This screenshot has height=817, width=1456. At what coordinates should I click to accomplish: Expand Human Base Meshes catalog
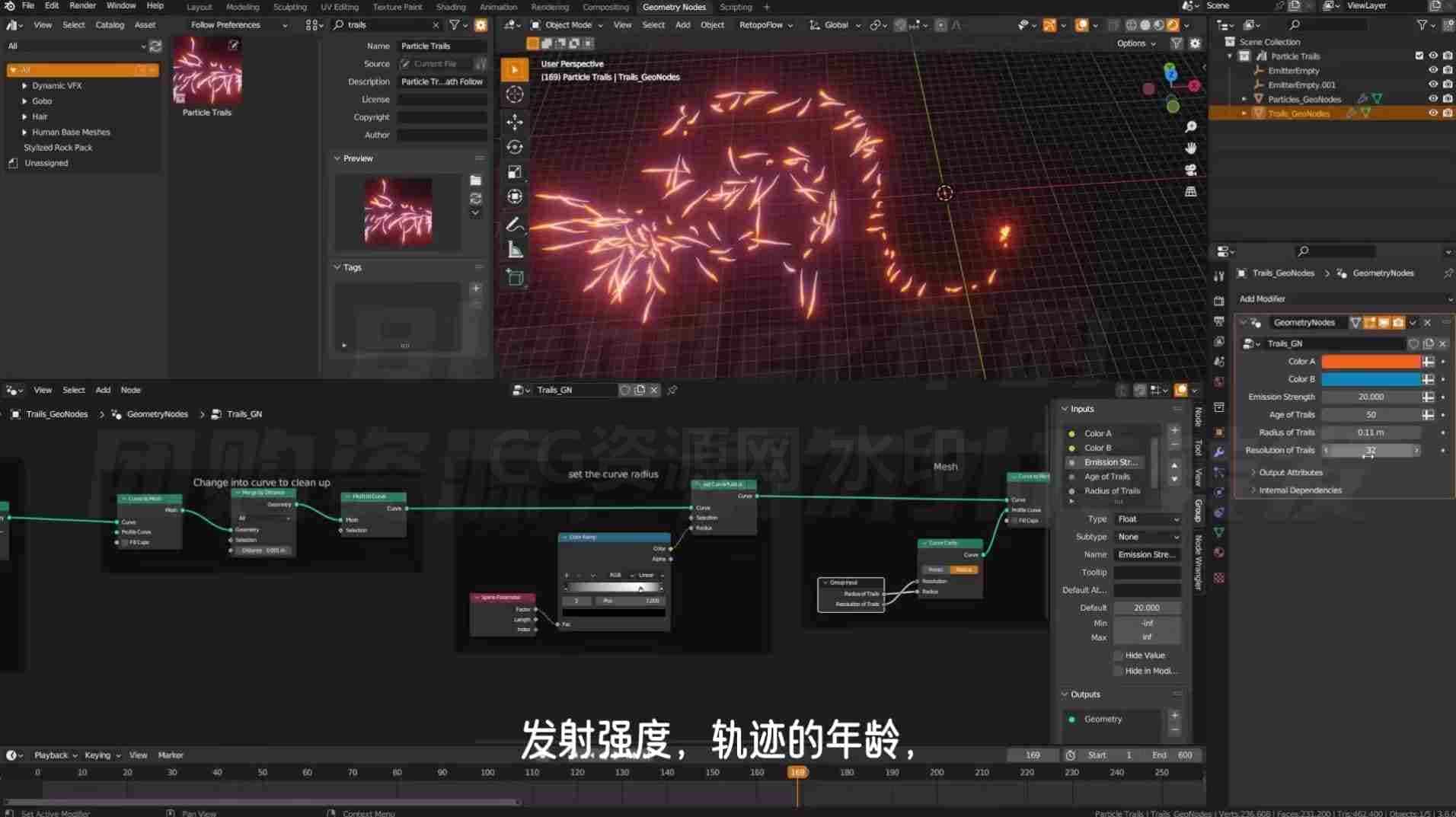[x=24, y=132]
